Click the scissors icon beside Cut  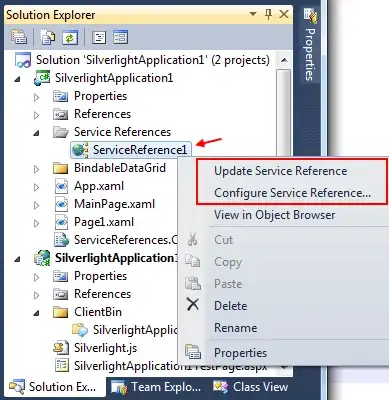pyautogui.click(x=193, y=240)
